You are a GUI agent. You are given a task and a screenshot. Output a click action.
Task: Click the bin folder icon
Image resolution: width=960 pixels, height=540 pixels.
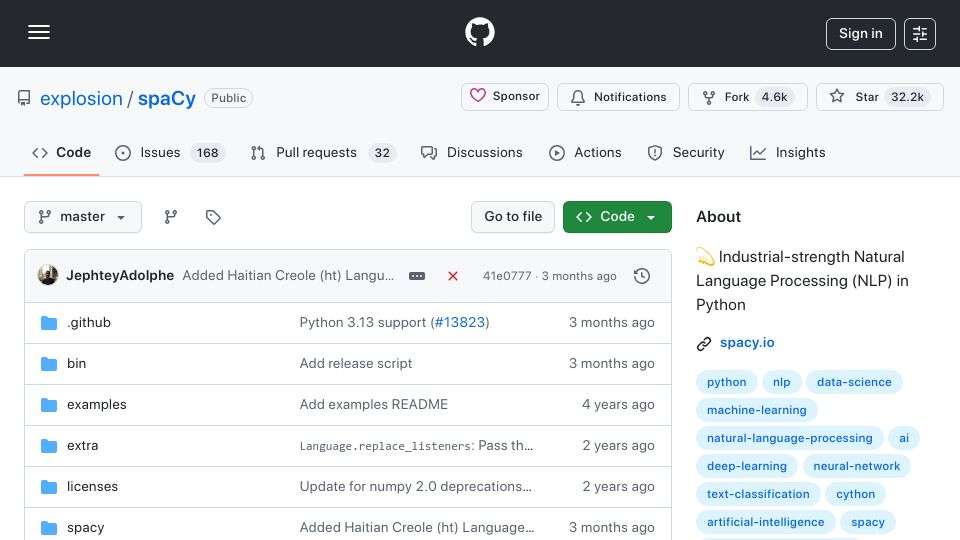(x=49, y=364)
